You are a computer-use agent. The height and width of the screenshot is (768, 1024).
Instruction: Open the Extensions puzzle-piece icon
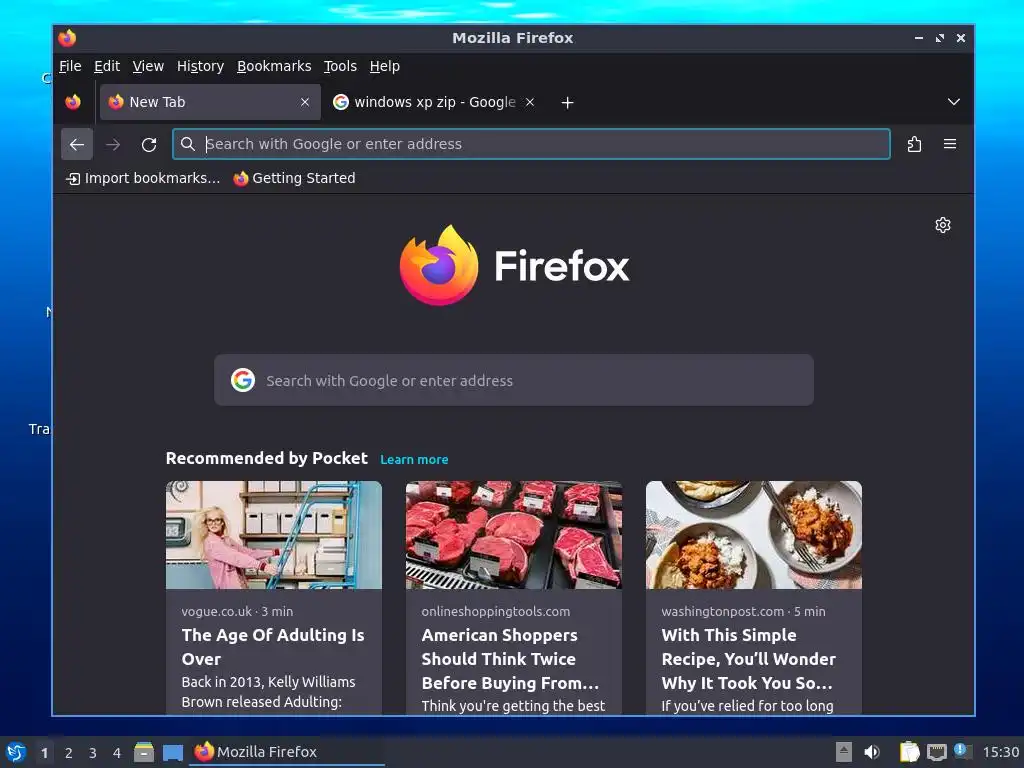pos(914,144)
